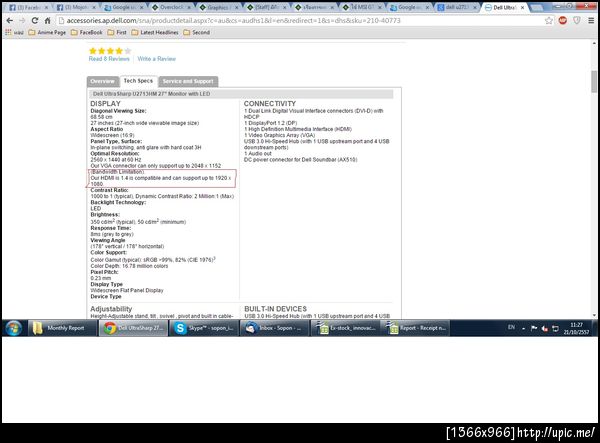Open the Inbox mail taskbar window
This screenshot has height=443, width=600.
coord(274,328)
